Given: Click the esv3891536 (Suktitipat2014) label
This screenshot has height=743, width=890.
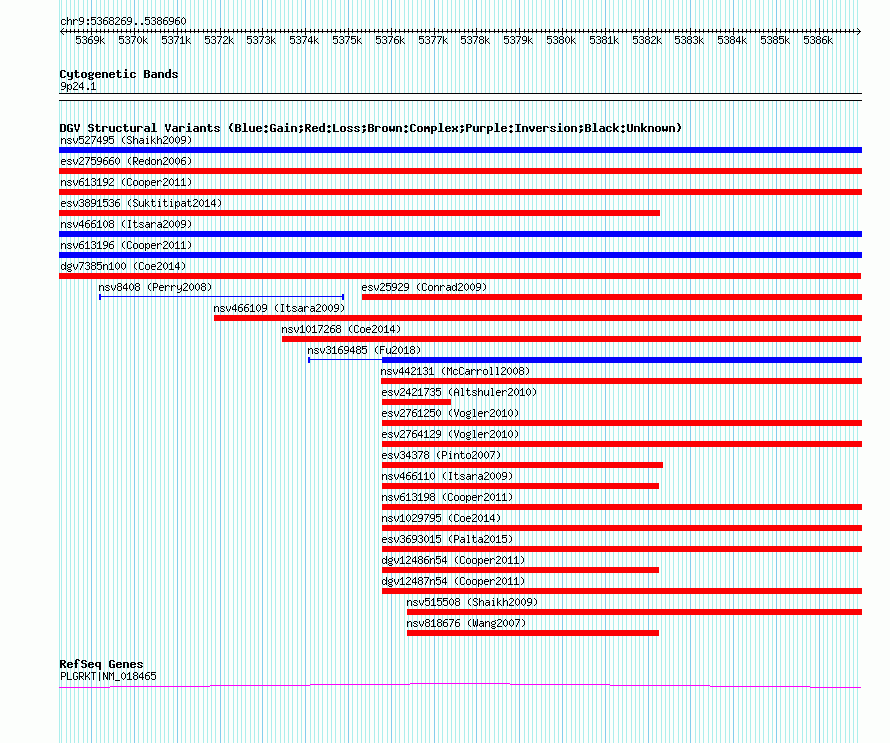Looking at the screenshot, I should (x=141, y=203).
